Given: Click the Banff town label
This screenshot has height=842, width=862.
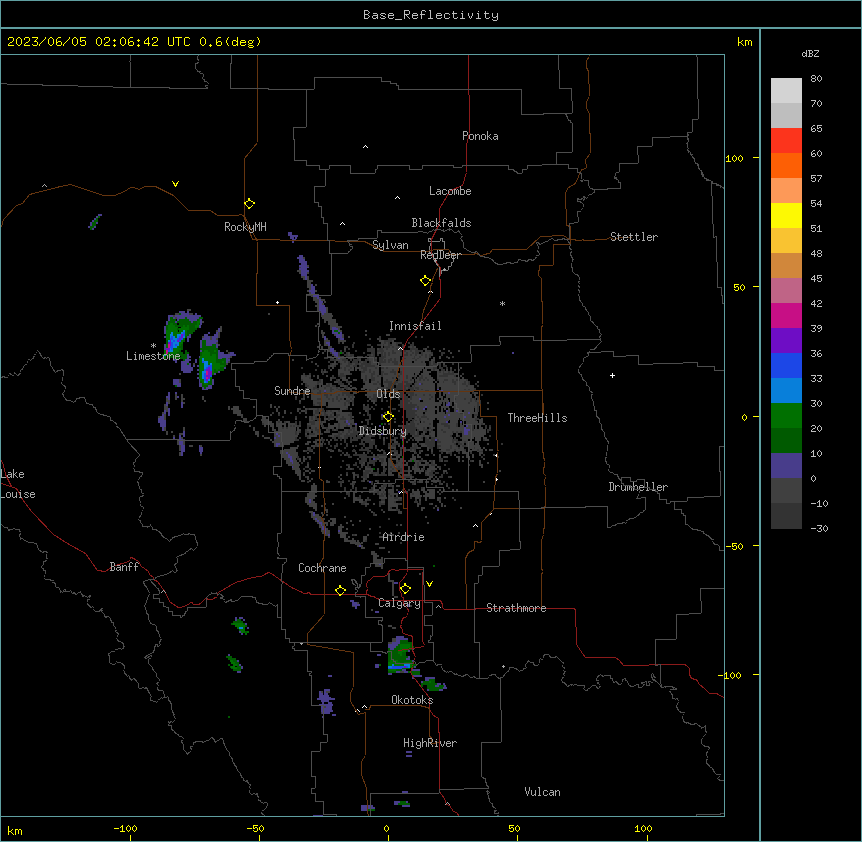Looking at the screenshot, I should coord(124,567).
